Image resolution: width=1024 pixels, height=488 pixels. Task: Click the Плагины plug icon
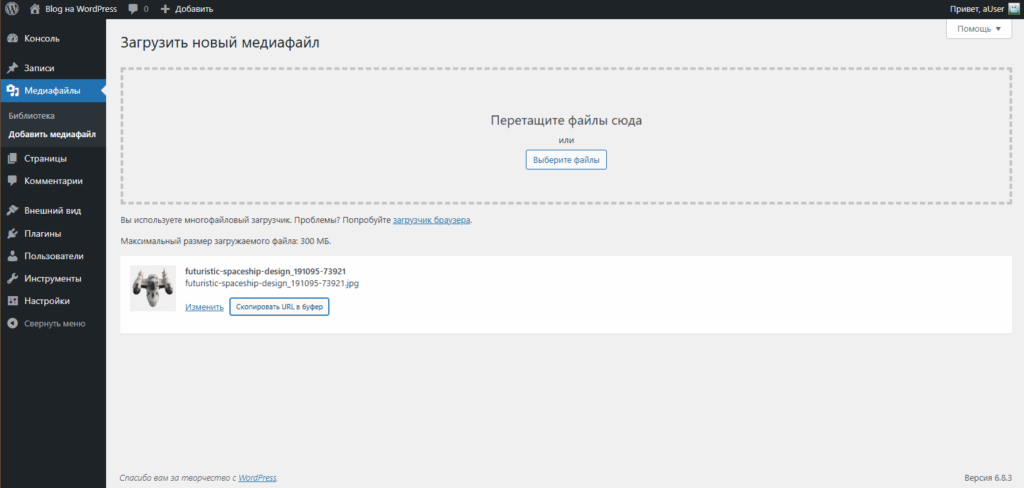(x=12, y=234)
